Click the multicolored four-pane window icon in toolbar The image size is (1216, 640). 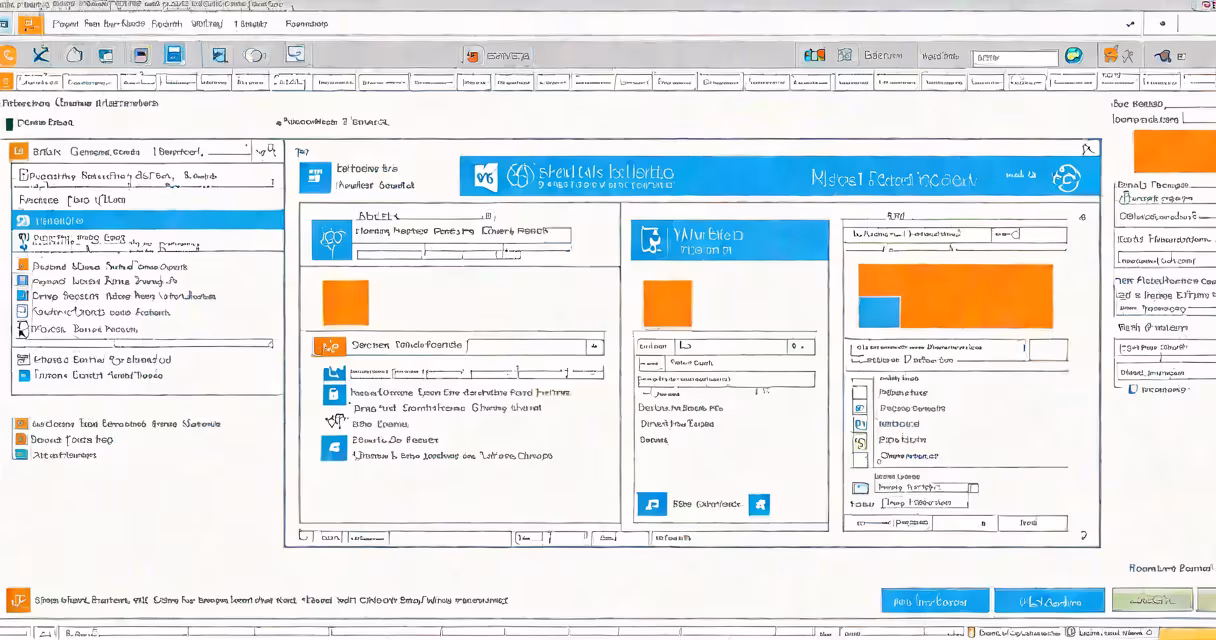click(815, 56)
